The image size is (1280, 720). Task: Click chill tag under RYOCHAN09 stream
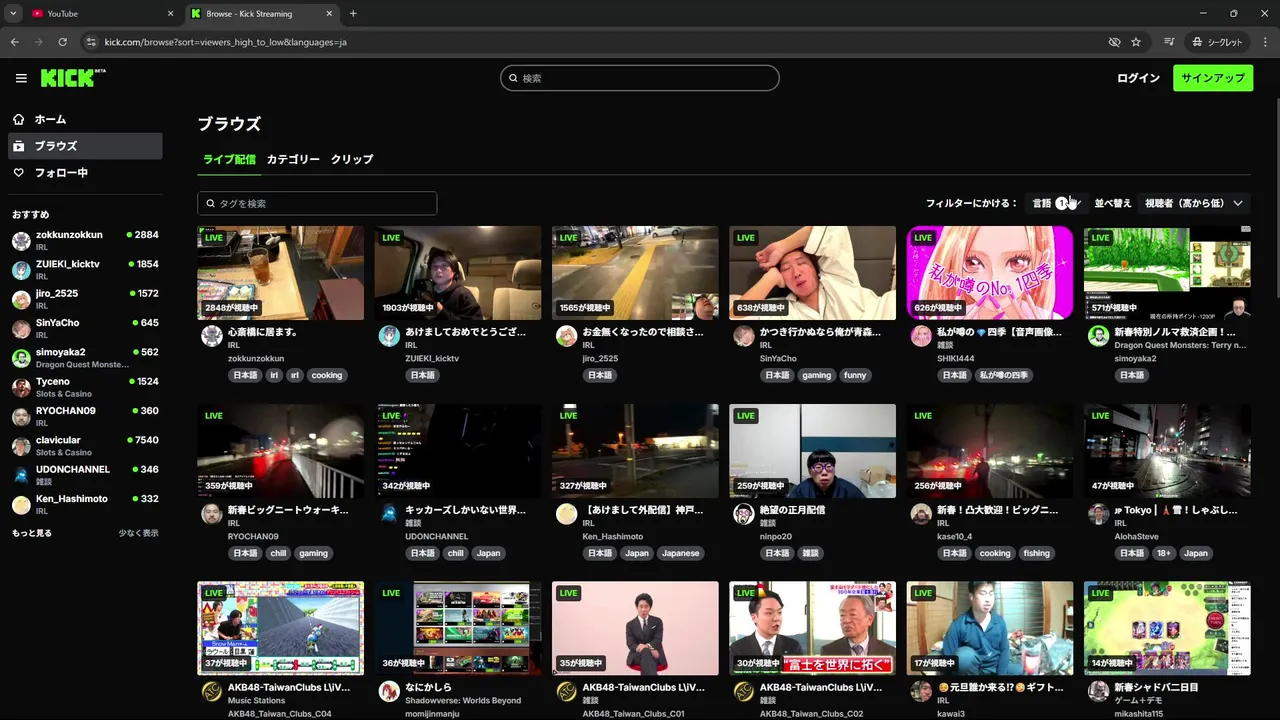tap(278, 553)
